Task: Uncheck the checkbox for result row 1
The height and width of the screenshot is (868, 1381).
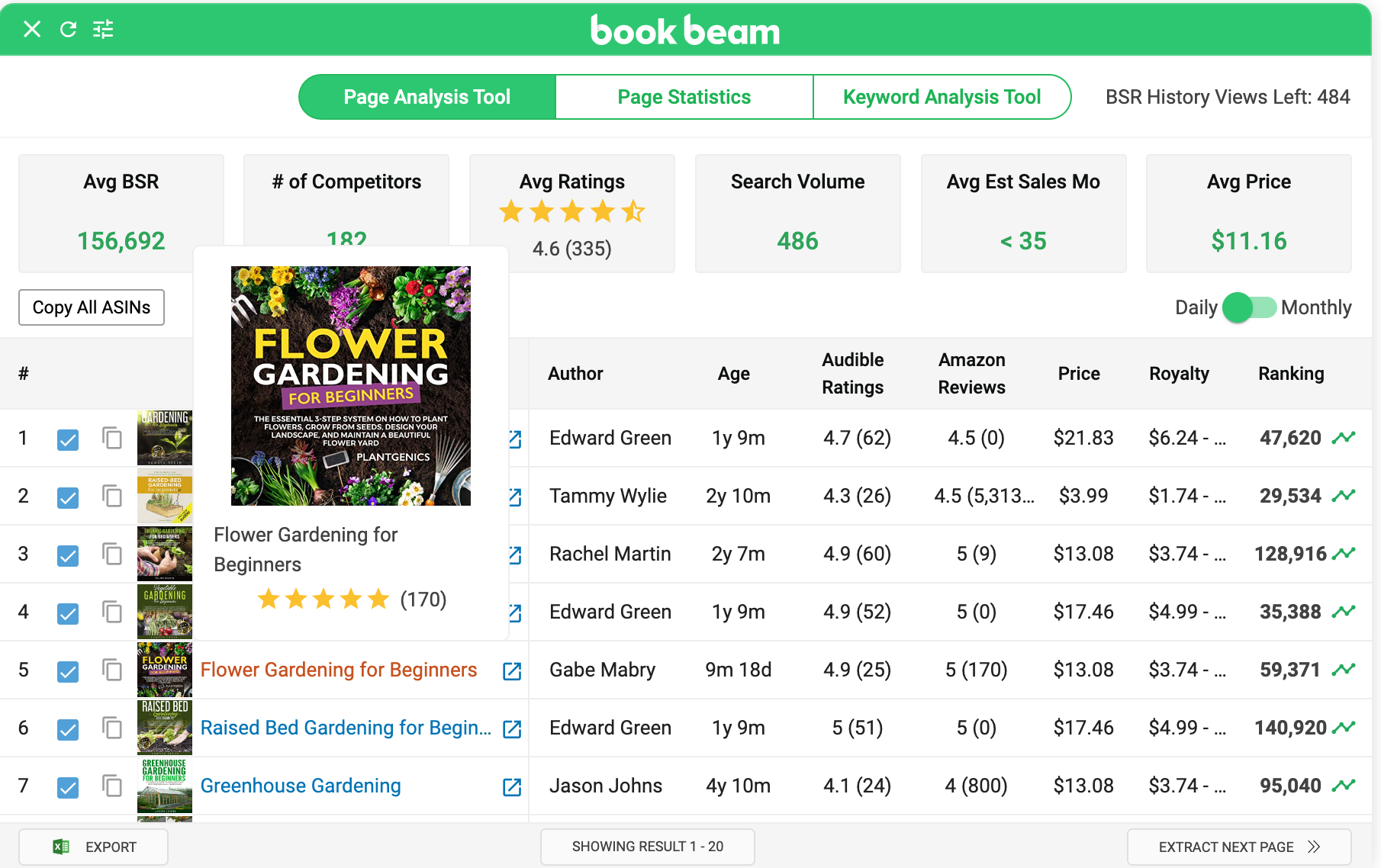Action: tap(68, 439)
